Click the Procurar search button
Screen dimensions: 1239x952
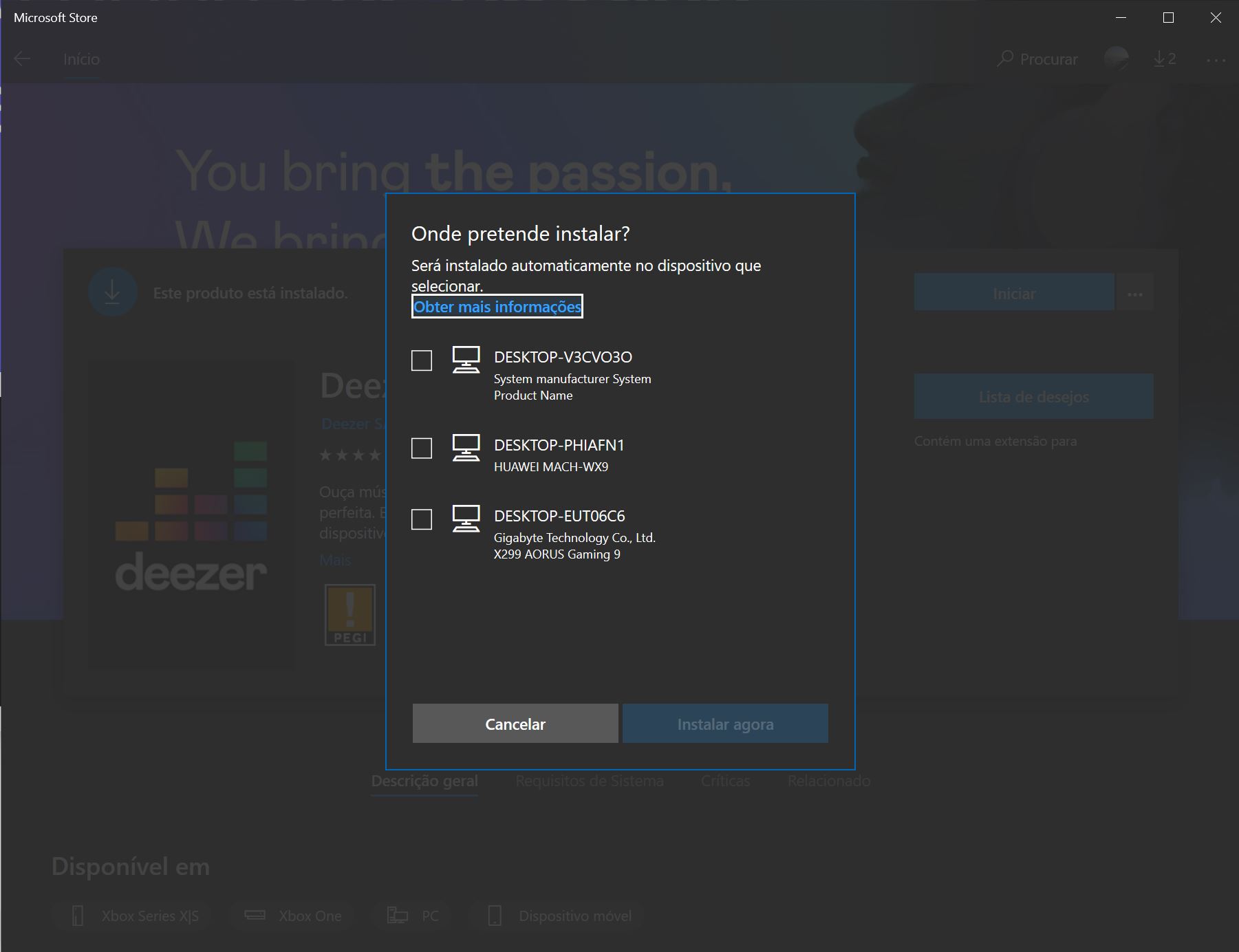[x=1037, y=59]
